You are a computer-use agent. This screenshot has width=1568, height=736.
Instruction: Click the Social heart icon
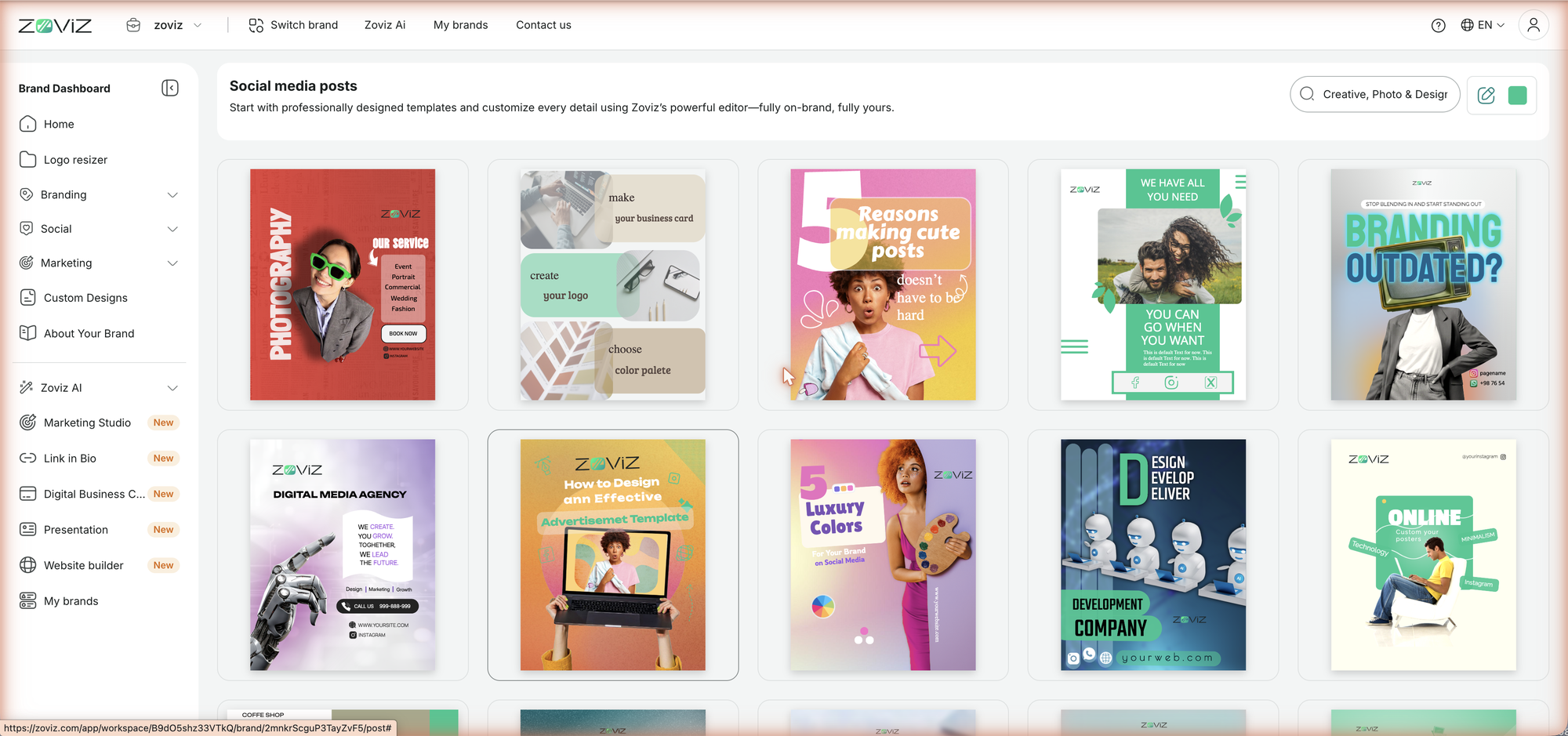coord(27,229)
